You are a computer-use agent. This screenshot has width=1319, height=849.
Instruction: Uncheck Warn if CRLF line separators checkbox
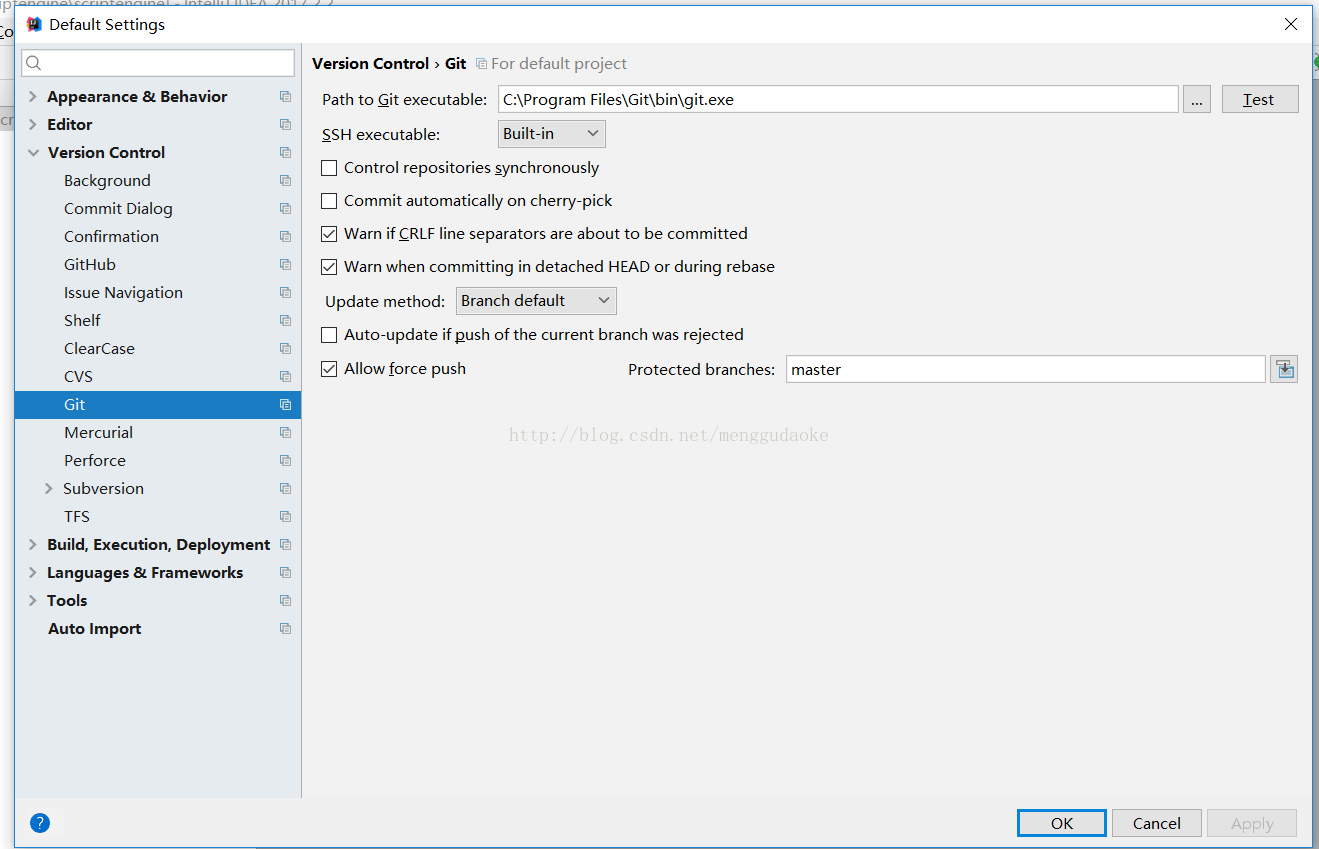[x=329, y=234]
